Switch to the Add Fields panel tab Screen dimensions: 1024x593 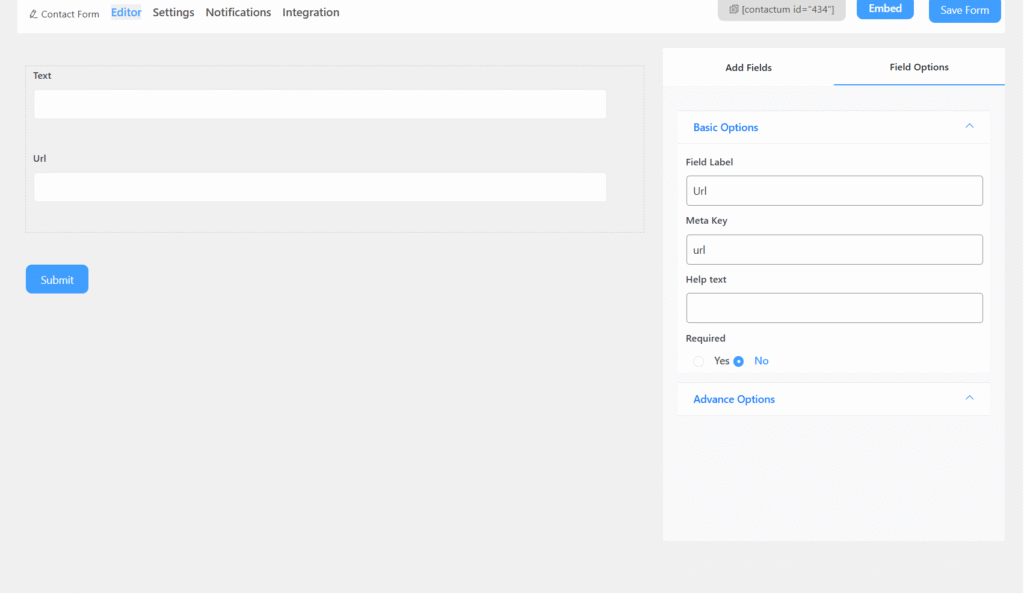point(748,68)
